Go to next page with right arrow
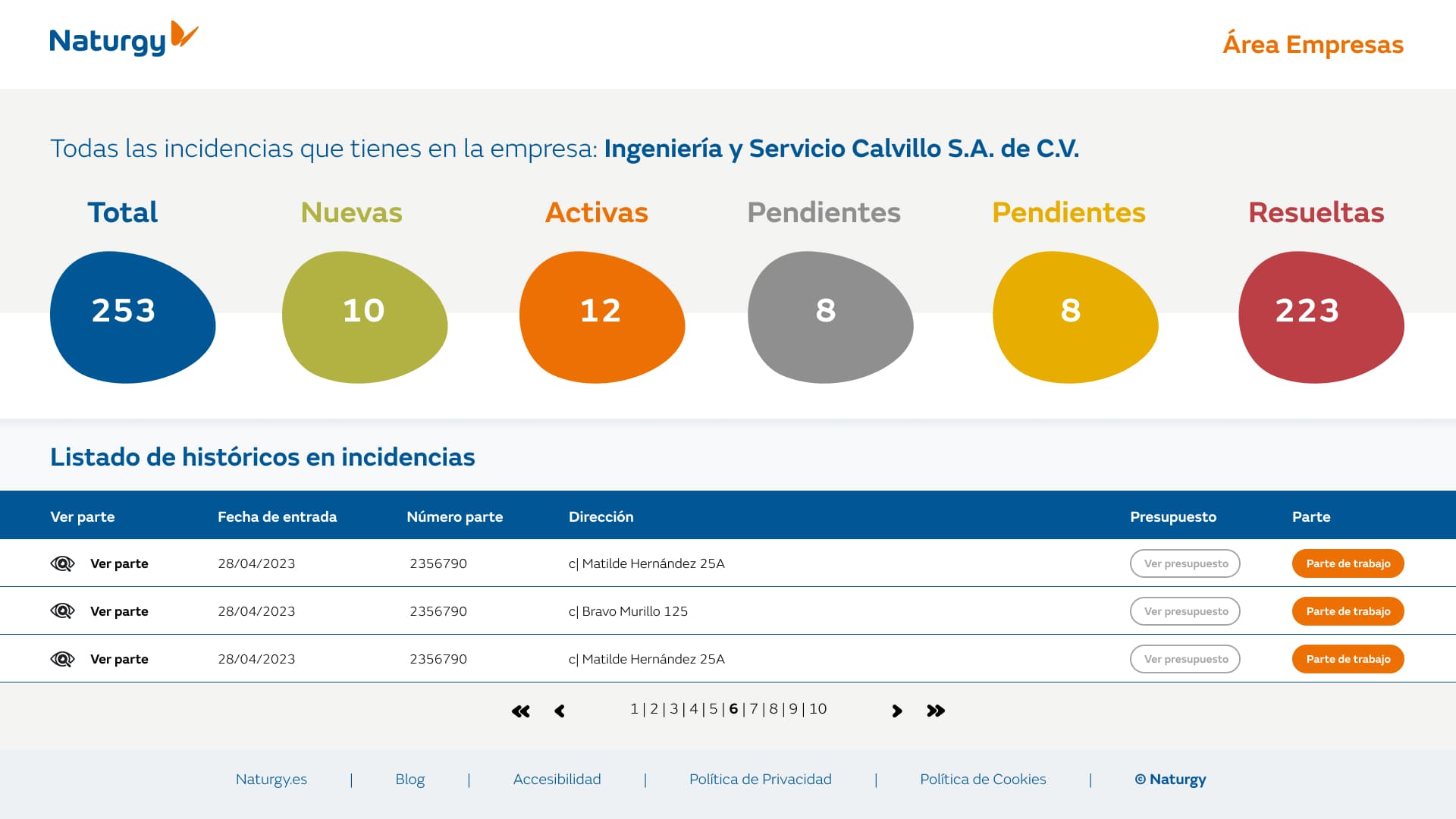Viewport: 1456px width, 819px height. click(897, 711)
